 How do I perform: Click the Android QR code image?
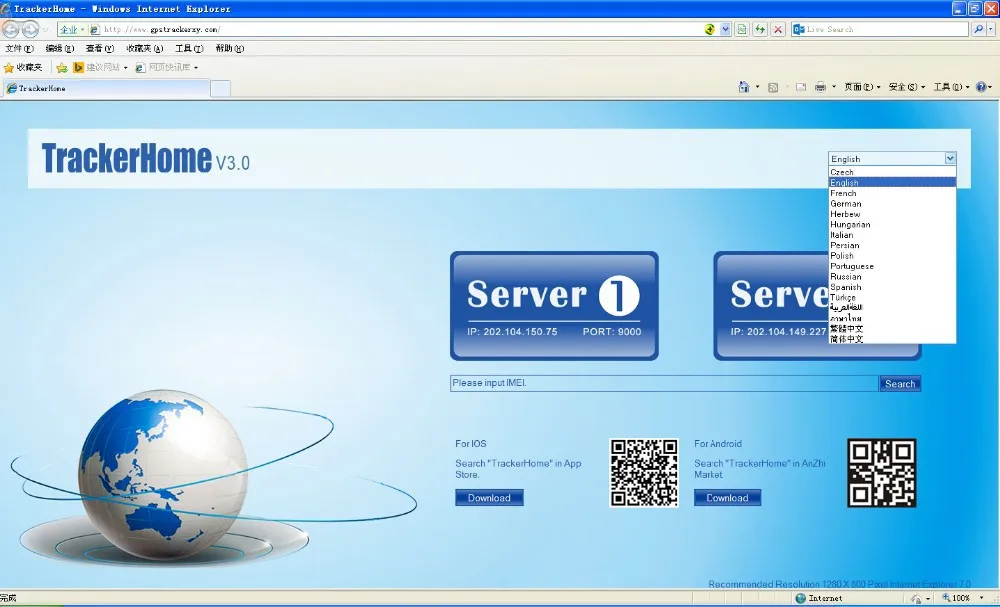(882, 472)
